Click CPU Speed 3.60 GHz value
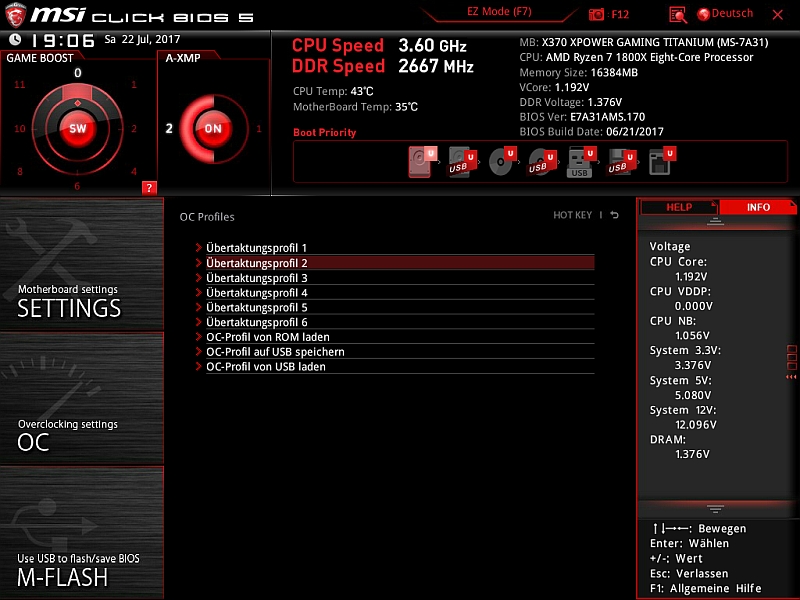Image resolution: width=800 pixels, height=600 pixels. [x=432, y=45]
